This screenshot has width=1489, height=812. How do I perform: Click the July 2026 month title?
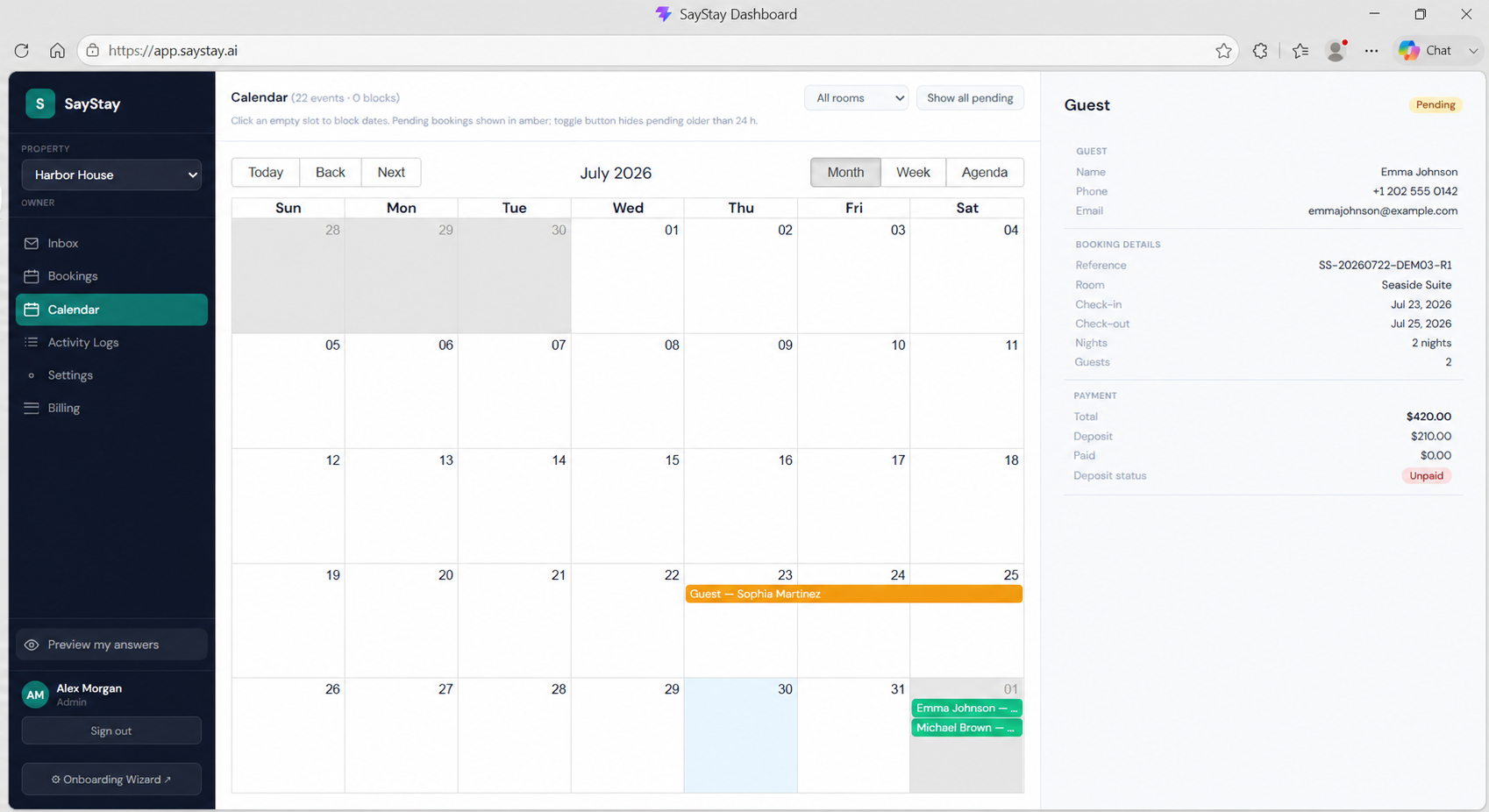[x=616, y=173]
